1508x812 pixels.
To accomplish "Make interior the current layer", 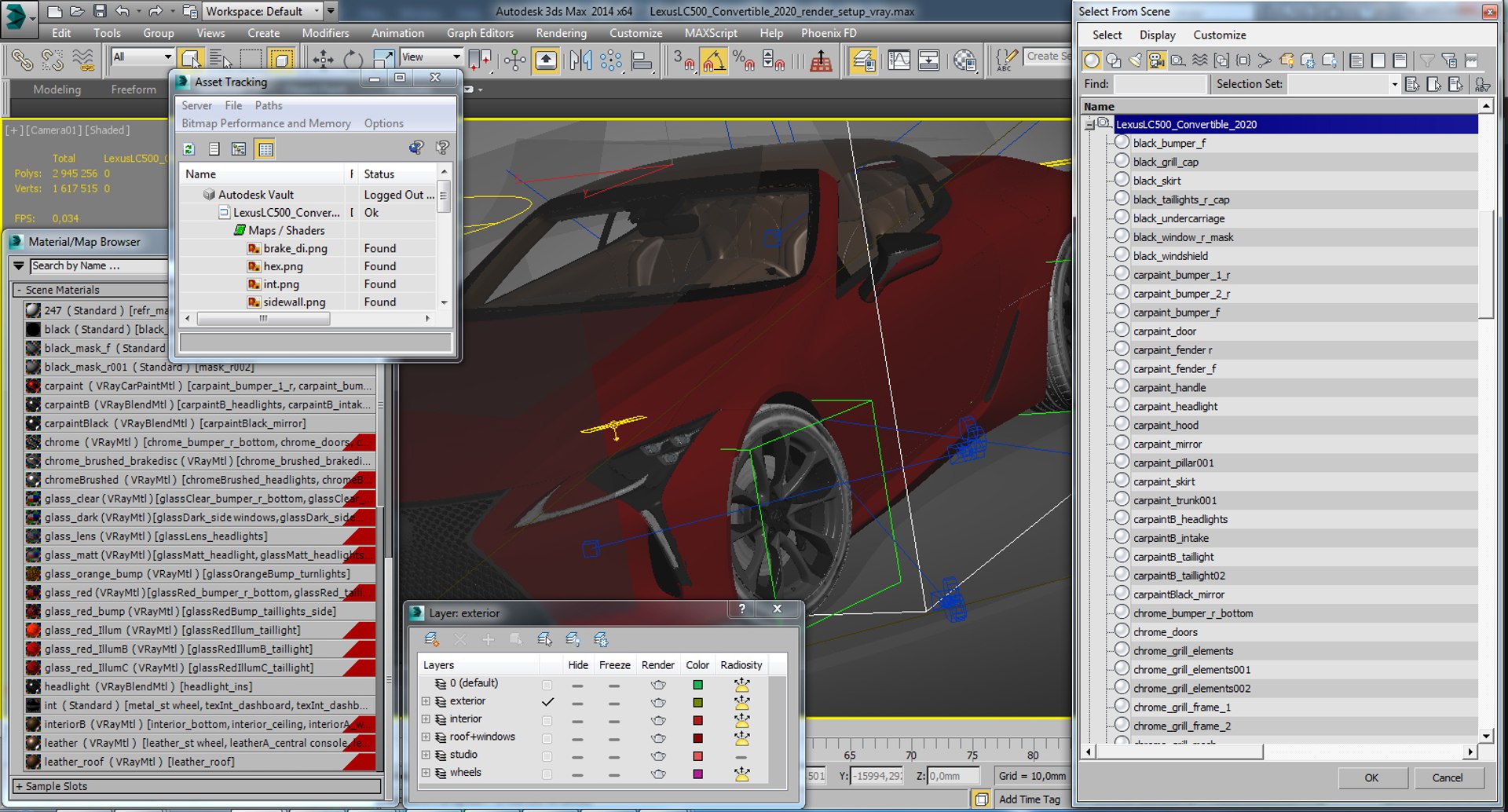I will pyautogui.click(x=547, y=720).
